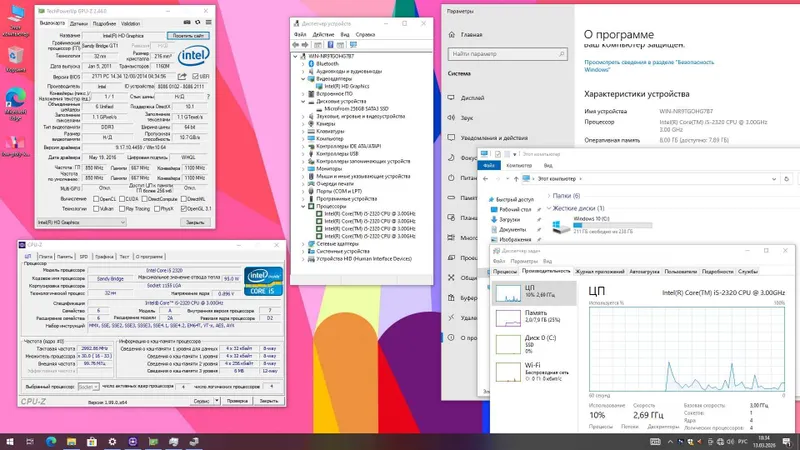Screen dimensions: 800x450
Task: Click the Найти параметр search field
Action: coord(507,54)
